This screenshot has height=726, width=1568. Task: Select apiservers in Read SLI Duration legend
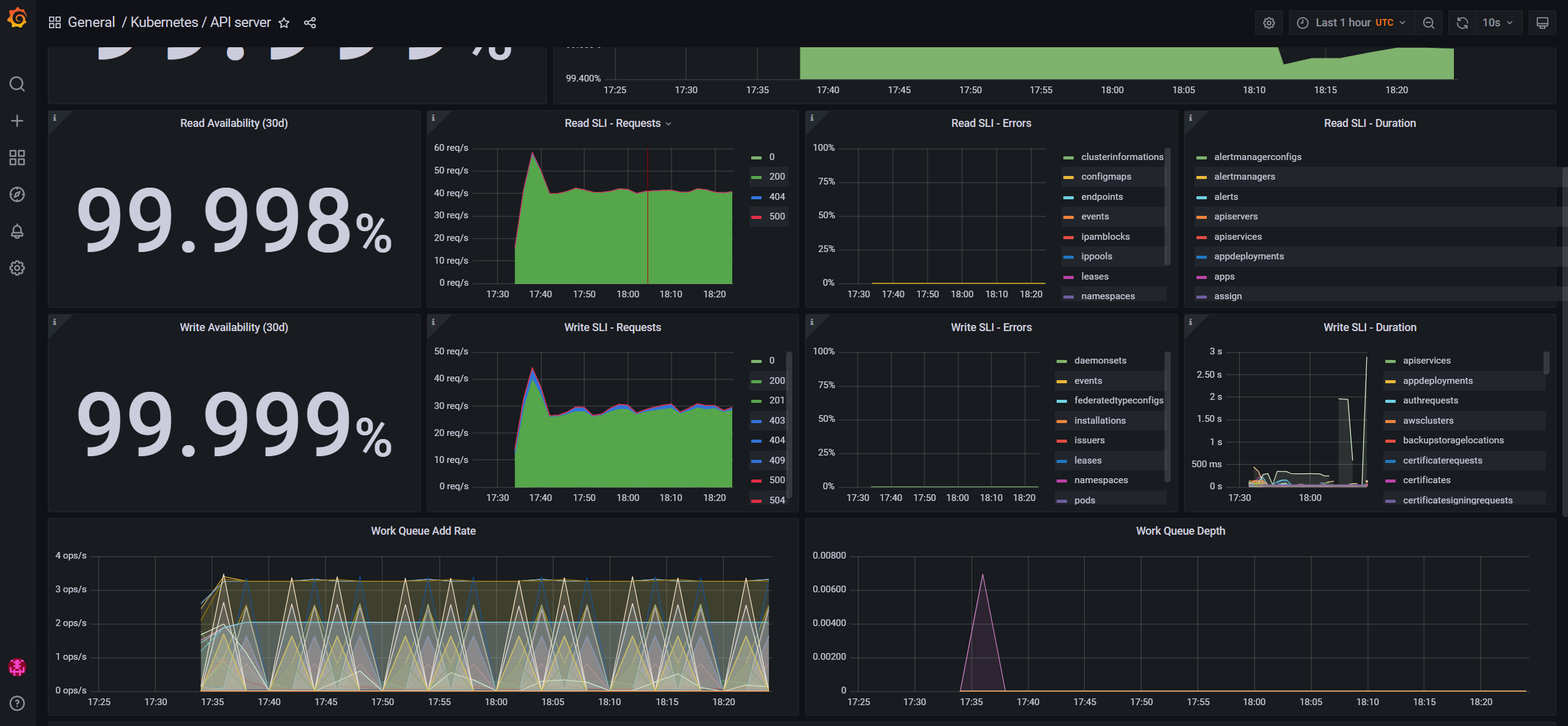1236,216
